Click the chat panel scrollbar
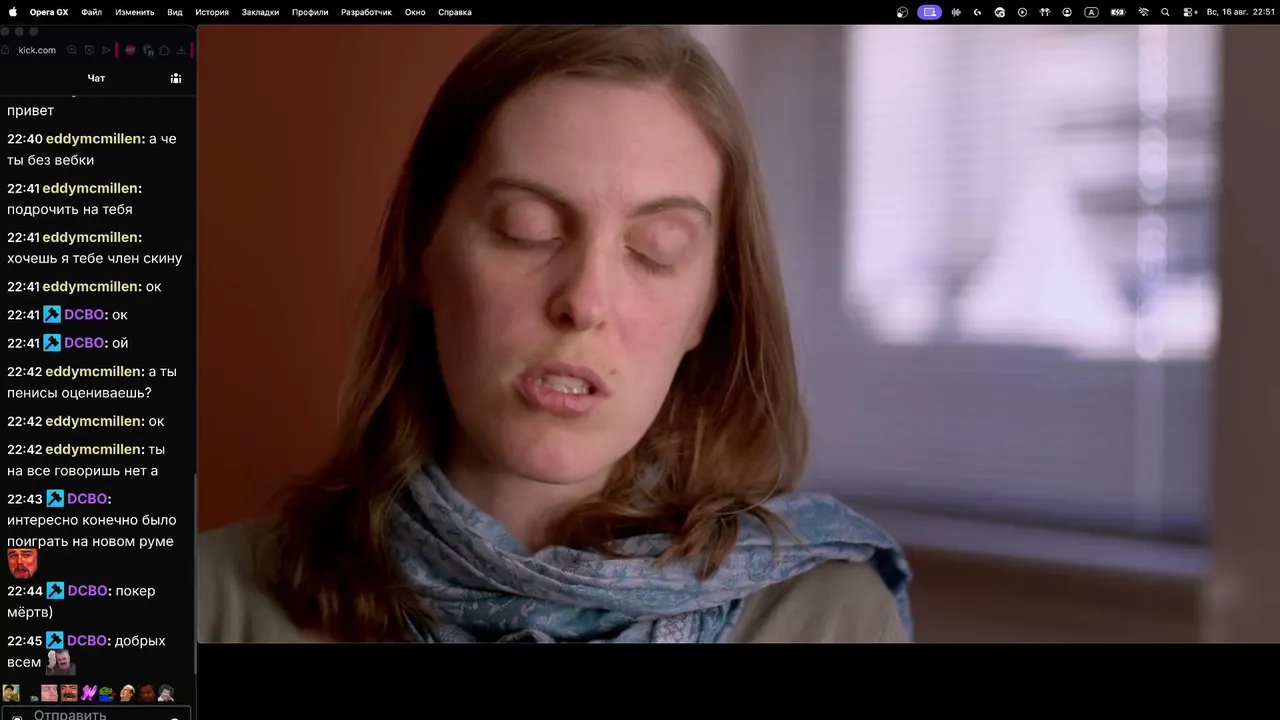 pyautogui.click(x=195, y=575)
